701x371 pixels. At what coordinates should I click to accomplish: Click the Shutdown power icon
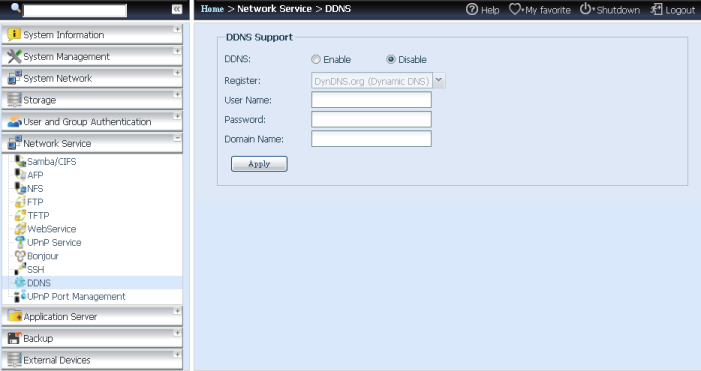[585, 9]
